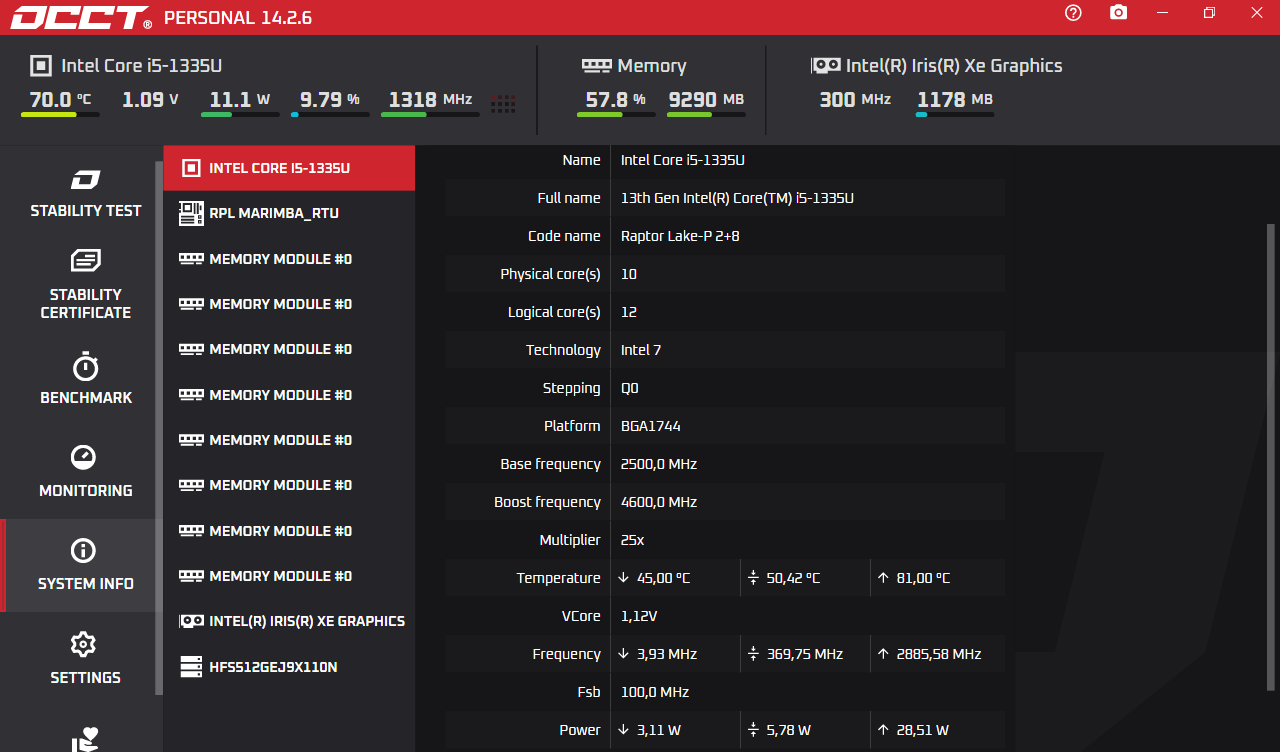
Task: Click the code name value Raptor Lake-P 2+8
Action: click(680, 236)
